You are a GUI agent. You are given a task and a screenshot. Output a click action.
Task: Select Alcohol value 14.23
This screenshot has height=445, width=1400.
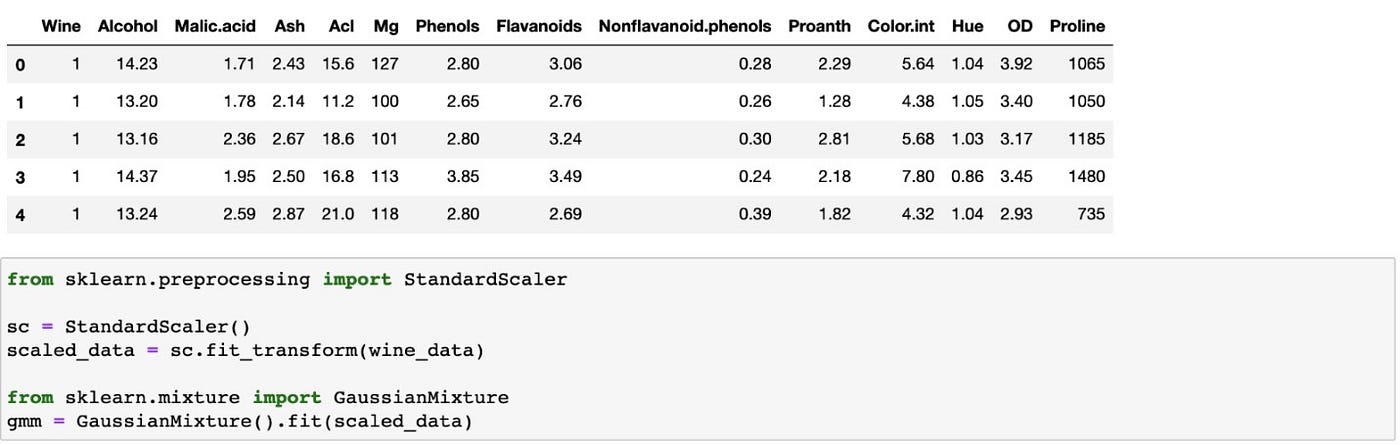137,63
